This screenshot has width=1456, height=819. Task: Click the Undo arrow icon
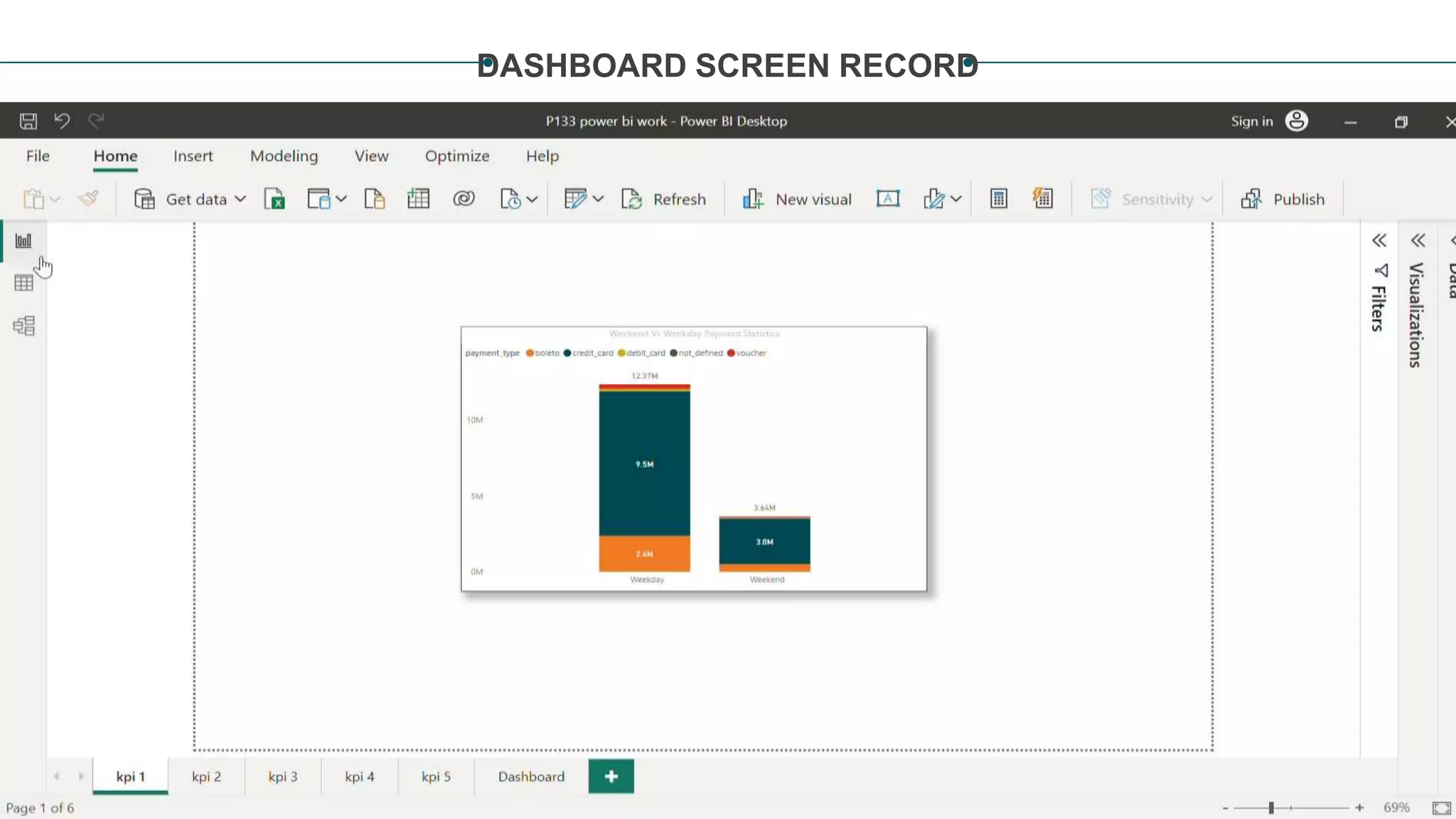62,121
